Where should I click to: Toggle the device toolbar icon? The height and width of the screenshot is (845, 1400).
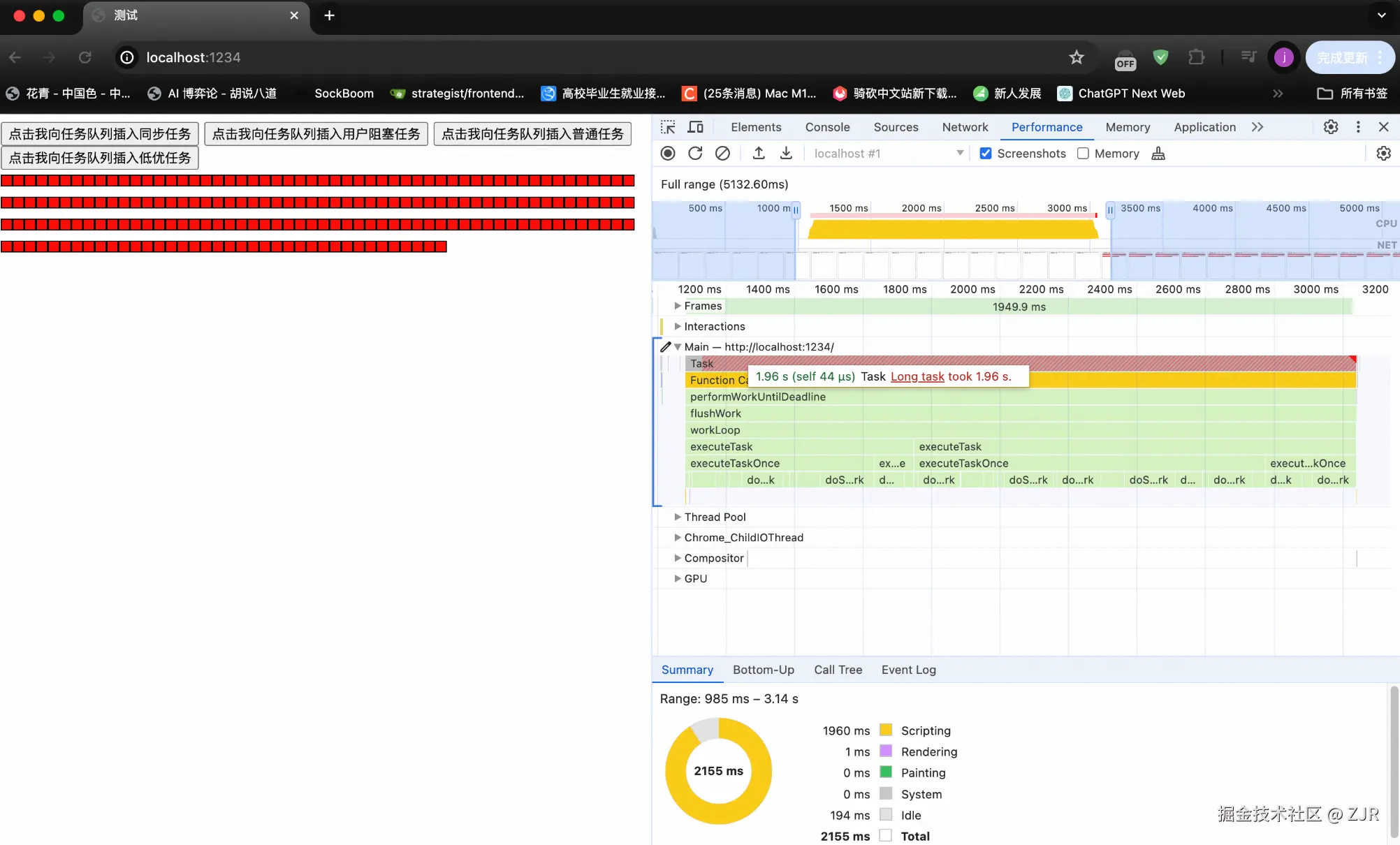[x=695, y=127]
